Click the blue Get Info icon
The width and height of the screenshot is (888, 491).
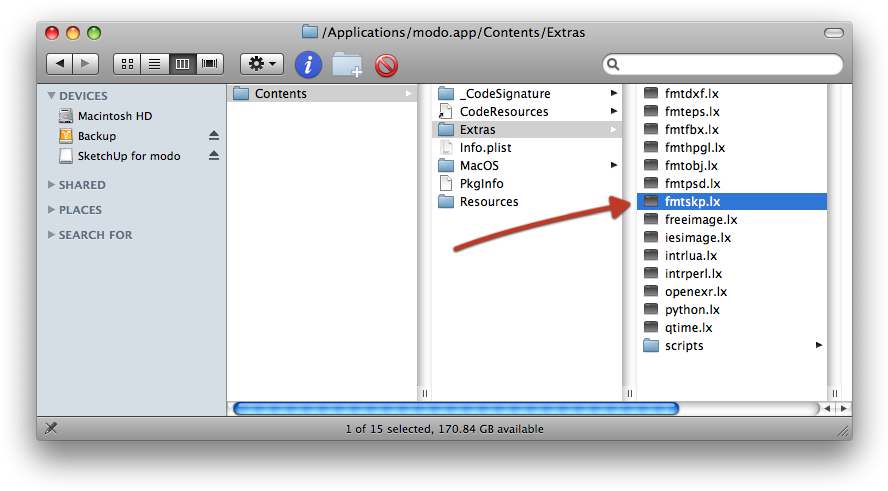(x=308, y=65)
